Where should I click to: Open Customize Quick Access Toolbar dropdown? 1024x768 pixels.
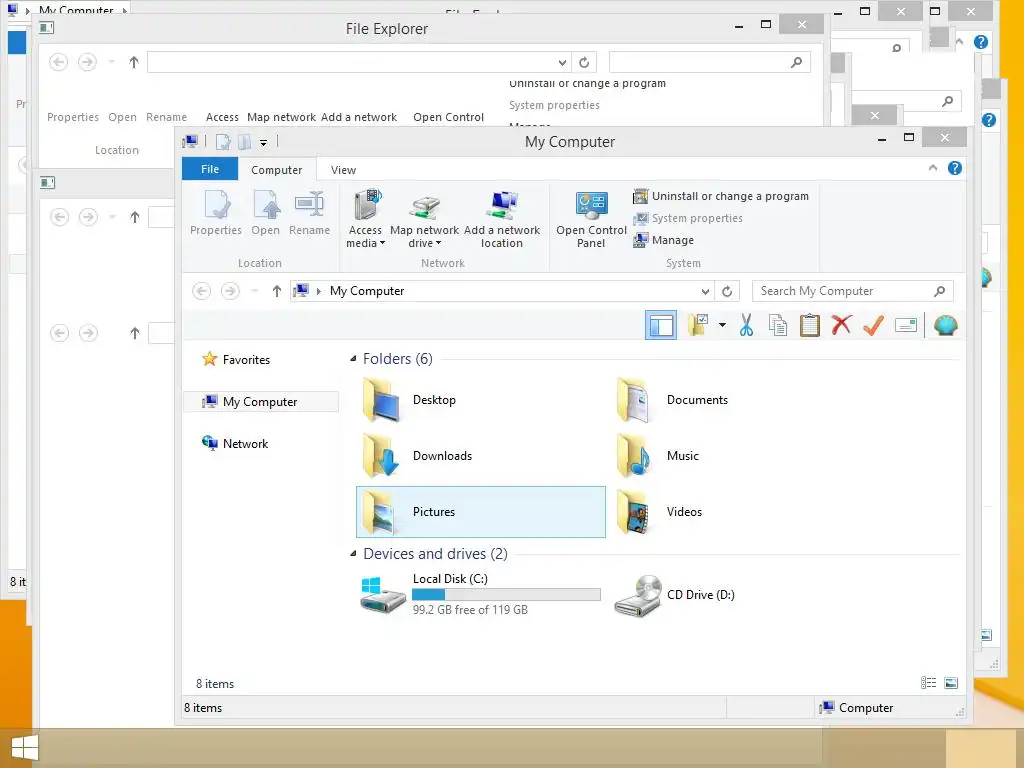(263, 142)
